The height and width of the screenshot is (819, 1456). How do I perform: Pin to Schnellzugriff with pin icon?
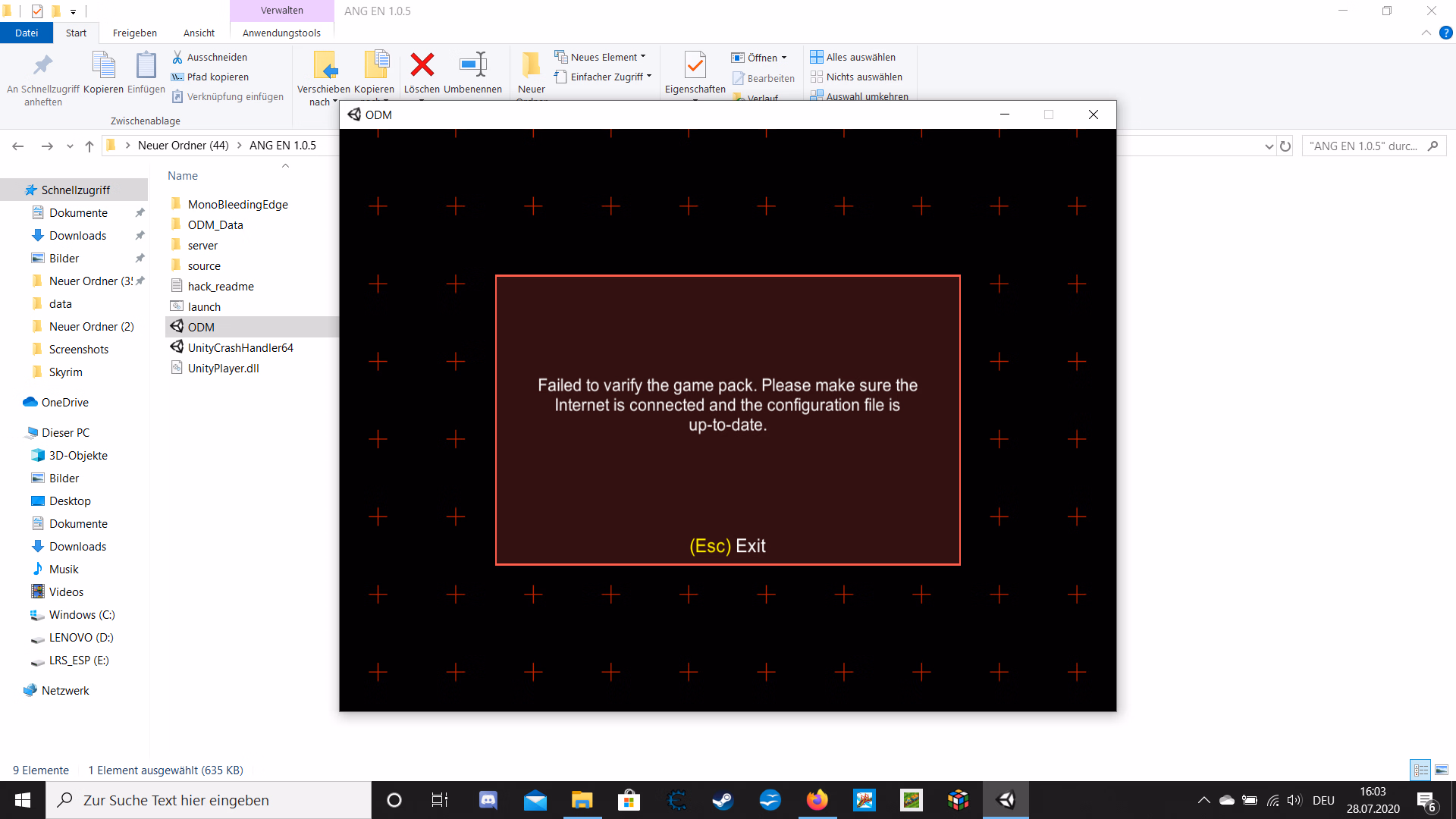pos(42,66)
